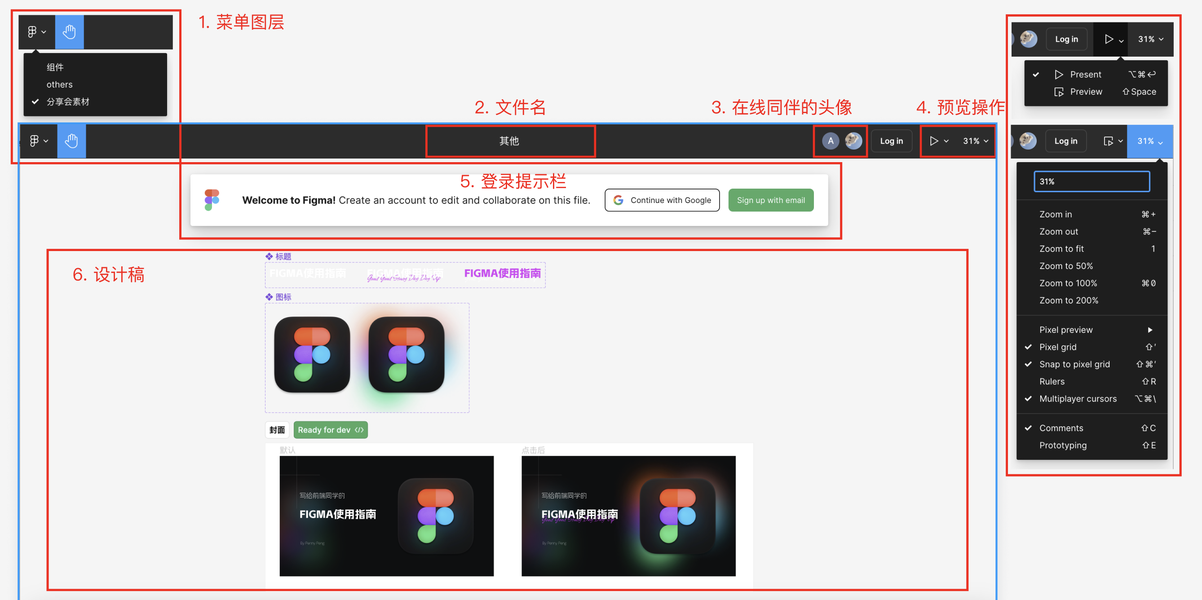Screen dimensions: 1202x600
Task: Expand the Pixel preview submenu
Action: 1092,330
